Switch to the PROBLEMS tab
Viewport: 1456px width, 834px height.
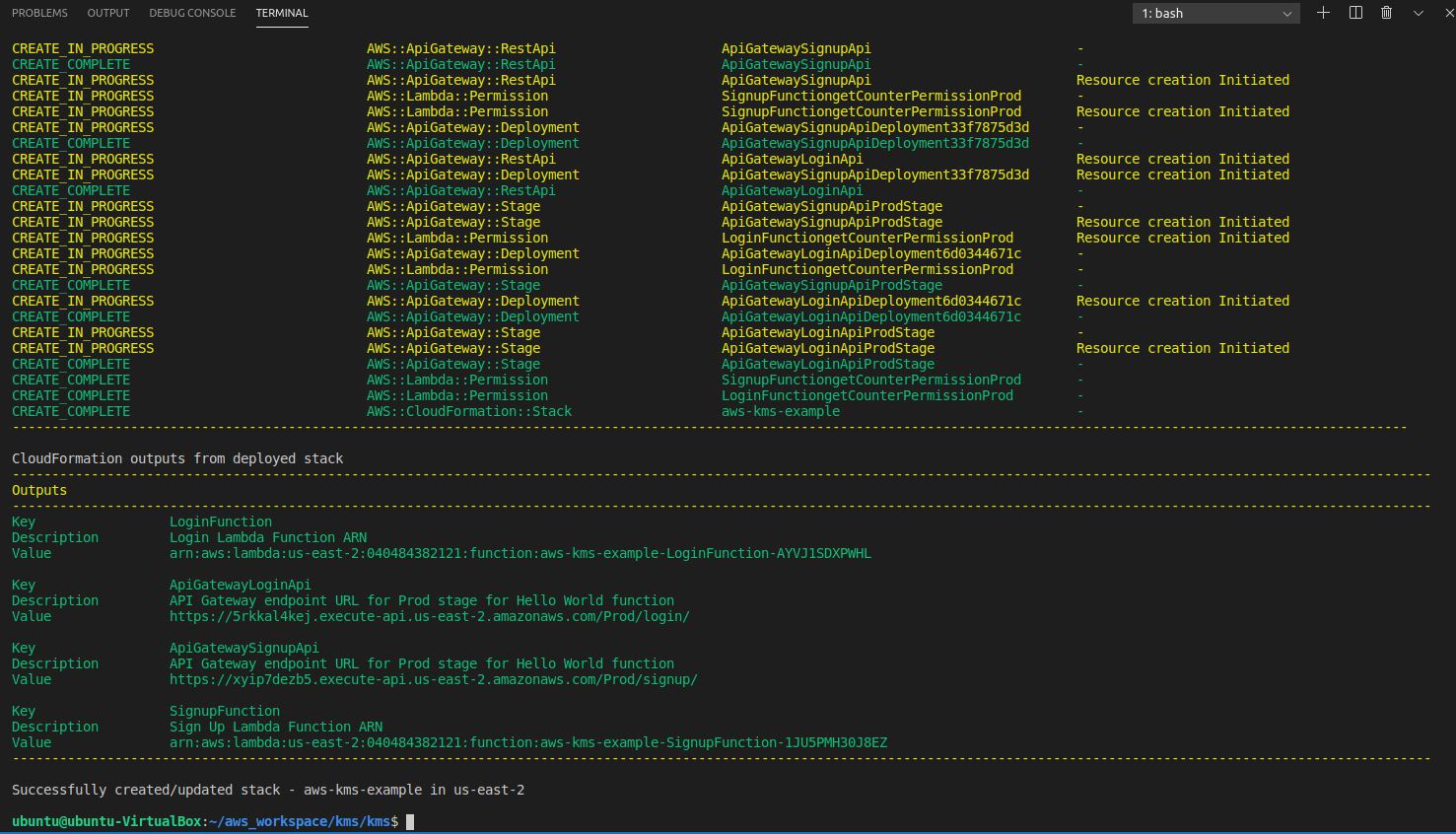(39, 13)
